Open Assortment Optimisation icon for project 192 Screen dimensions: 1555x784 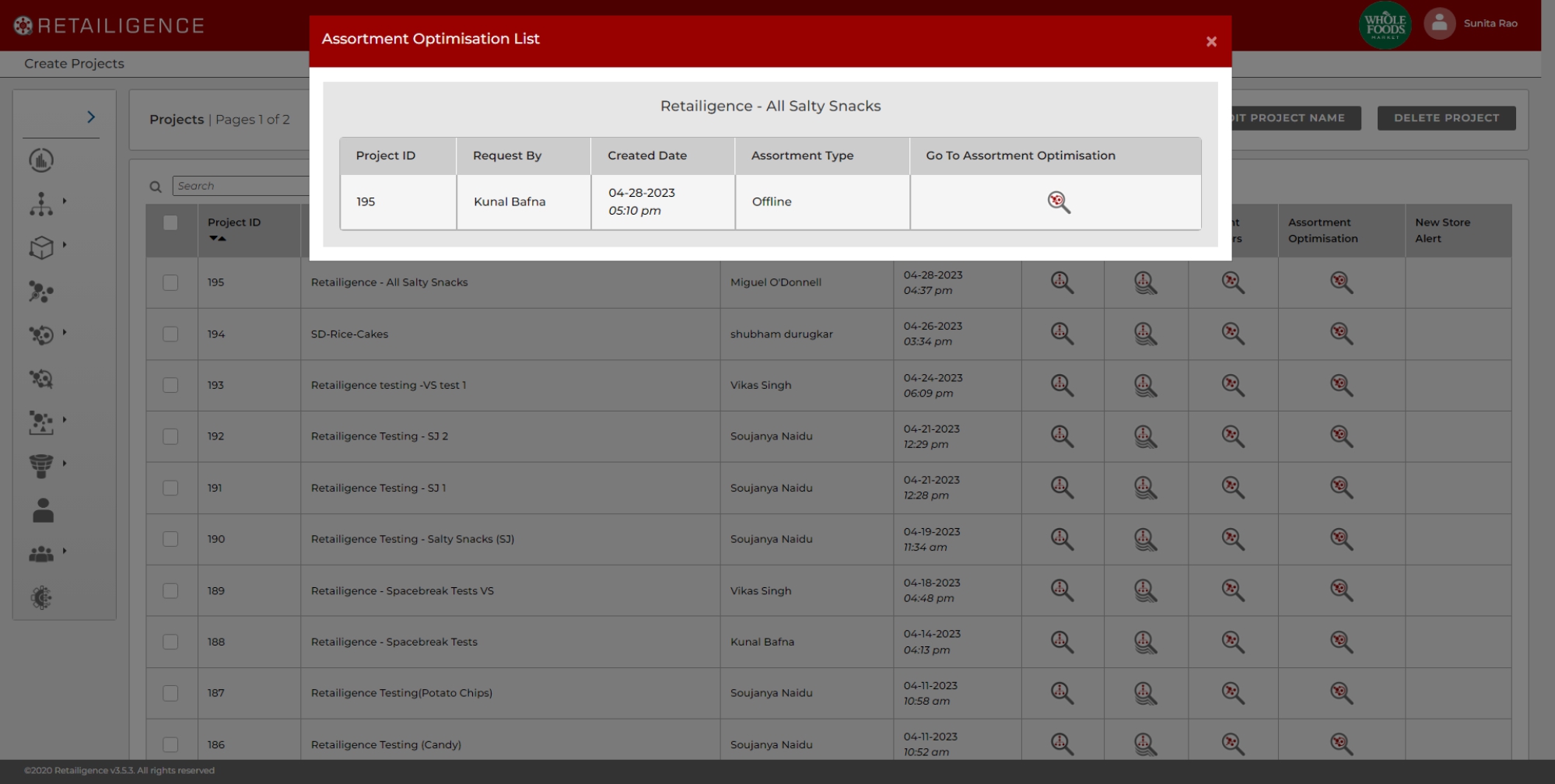(1340, 436)
